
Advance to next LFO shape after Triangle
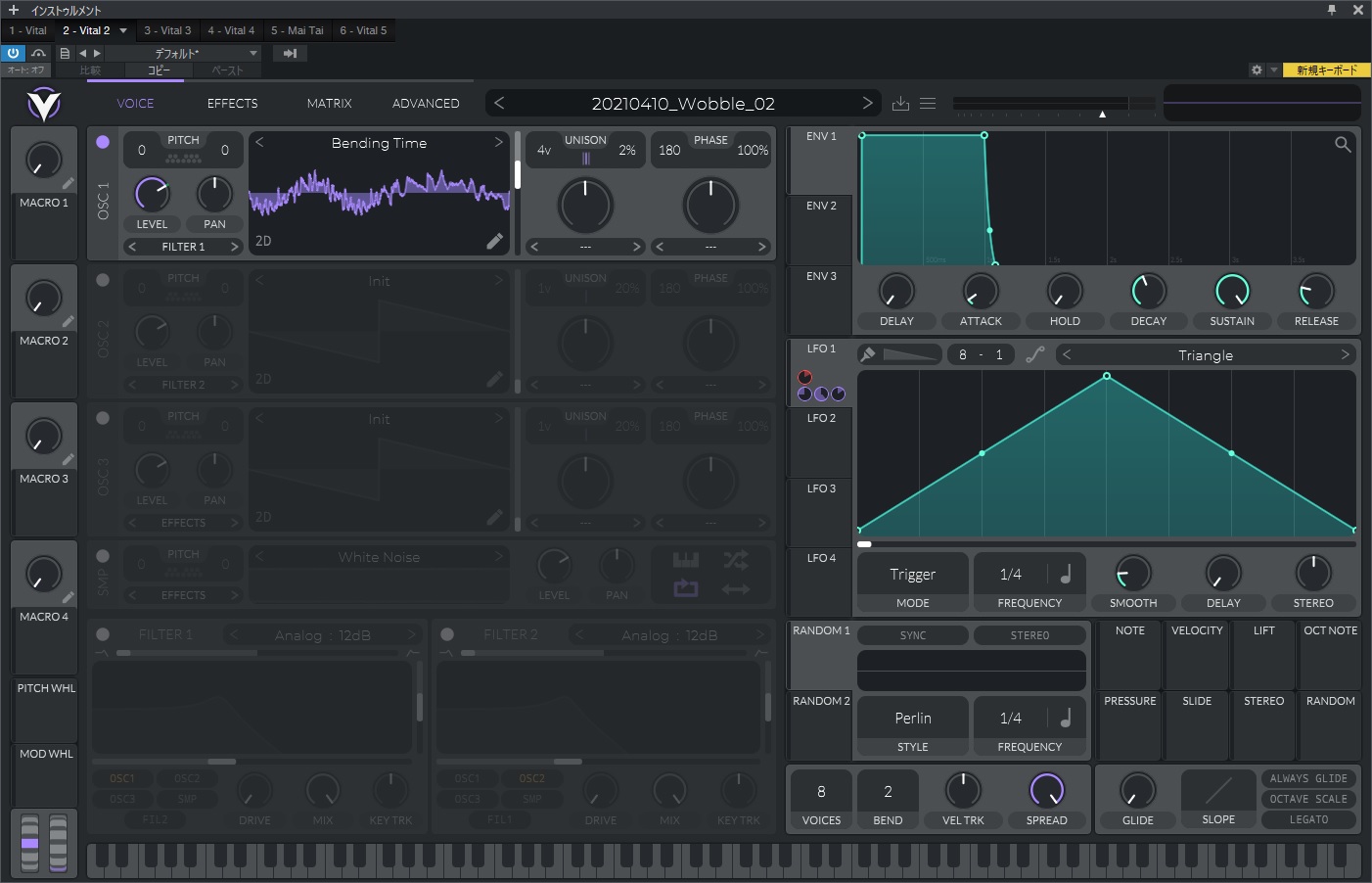pyautogui.click(x=1347, y=354)
